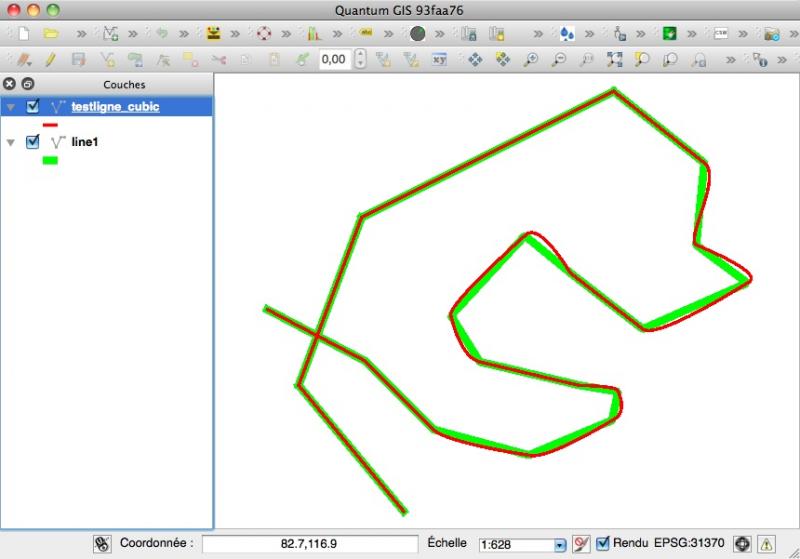Uncheck visibility of testligne_cubic layer
Screen dimensions: 800x559
[x=33, y=107]
